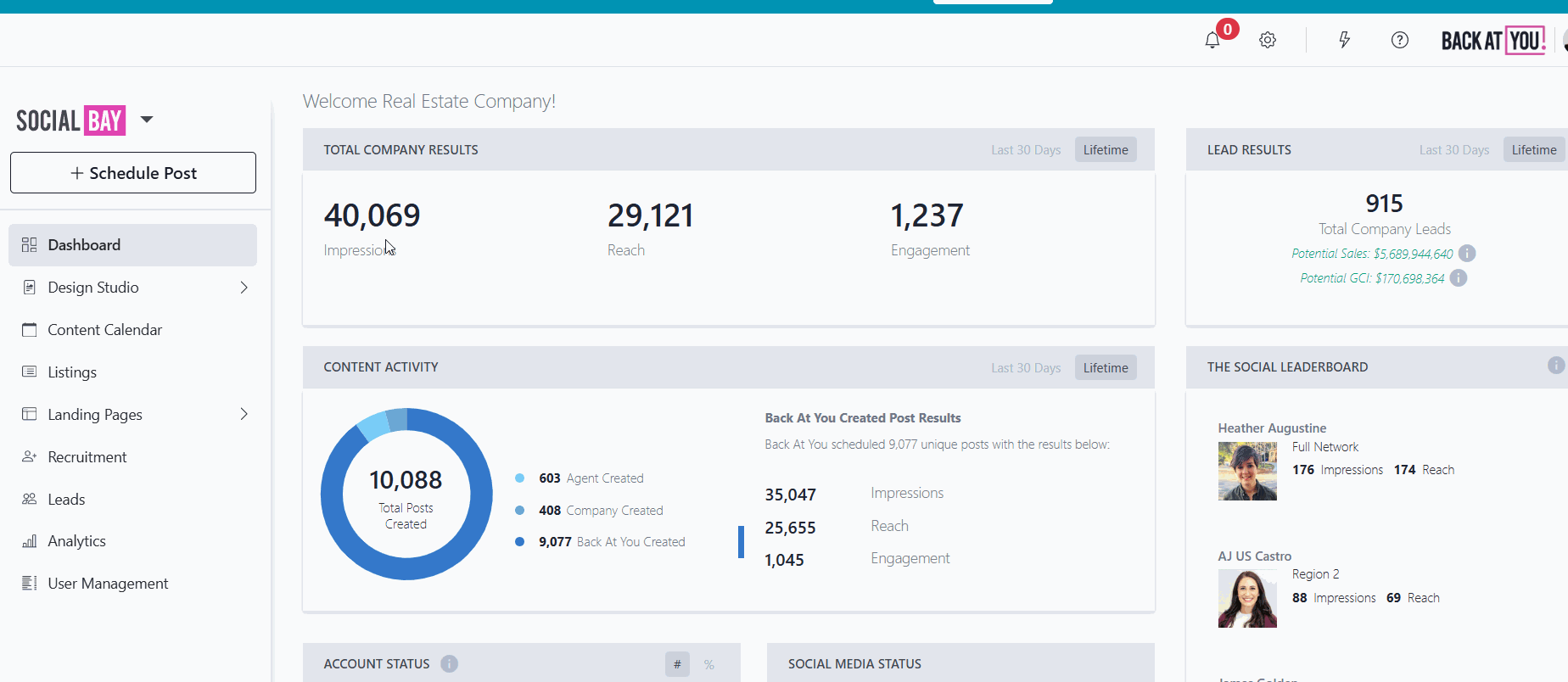Select Lifetime in Lead Results panel
This screenshot has height=682, width=1568.
tap(1533, 150)
